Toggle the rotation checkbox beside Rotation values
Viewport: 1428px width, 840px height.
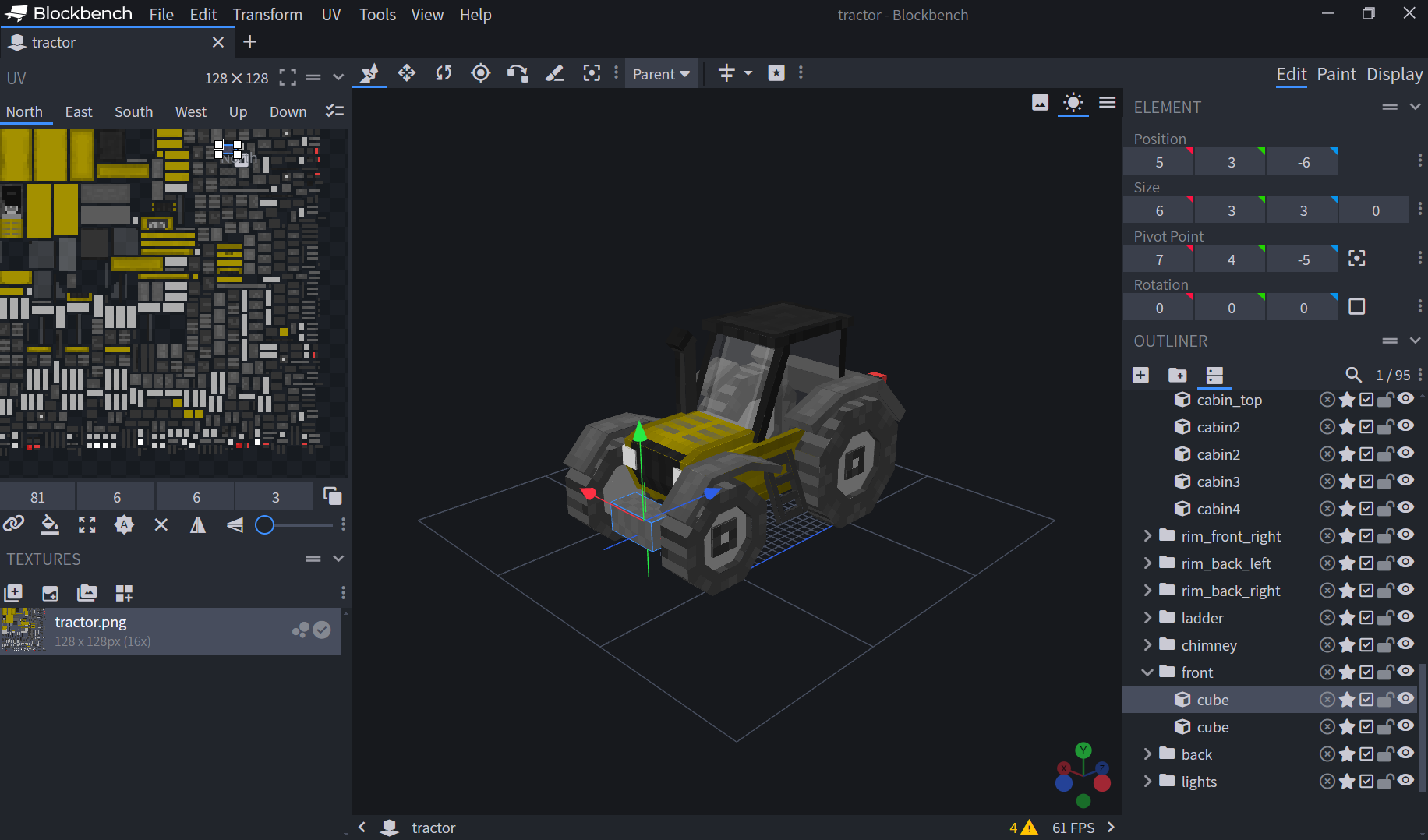pyautogui.click(x=1357, y=307)
